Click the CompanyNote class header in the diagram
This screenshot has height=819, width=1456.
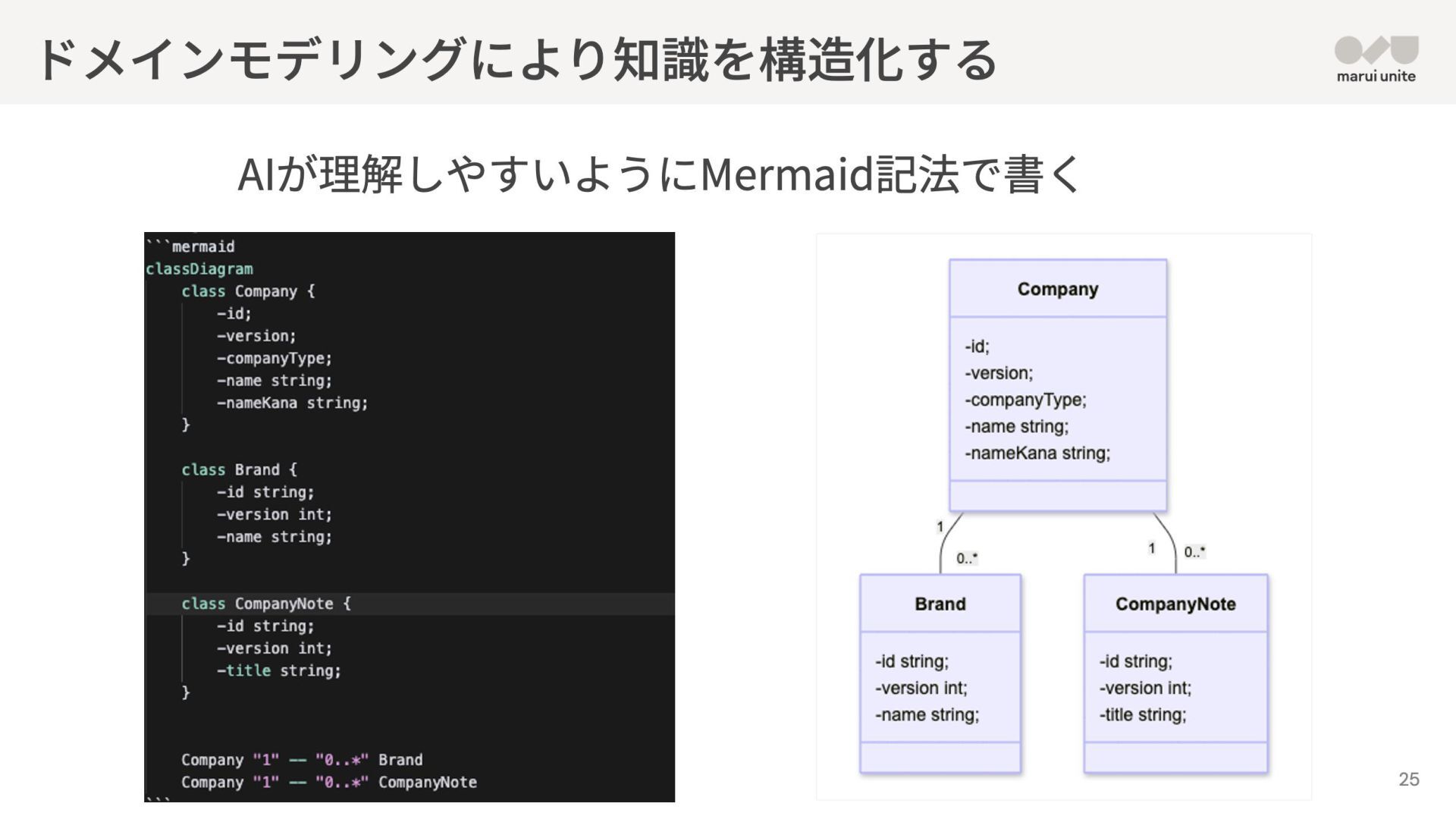tap(1175, 604)
